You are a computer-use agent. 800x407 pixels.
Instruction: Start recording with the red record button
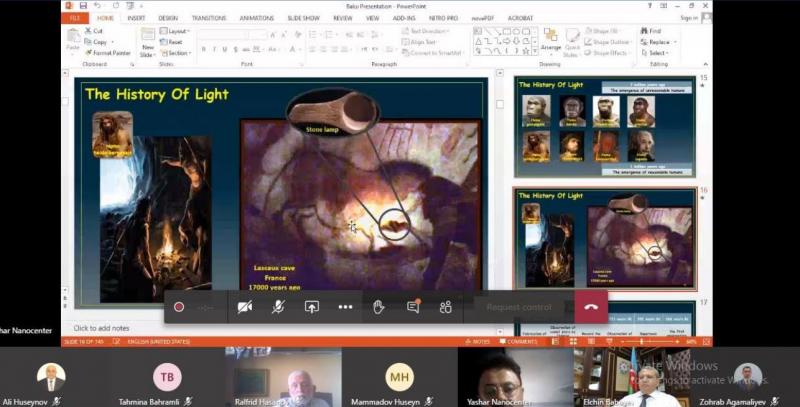179,307
